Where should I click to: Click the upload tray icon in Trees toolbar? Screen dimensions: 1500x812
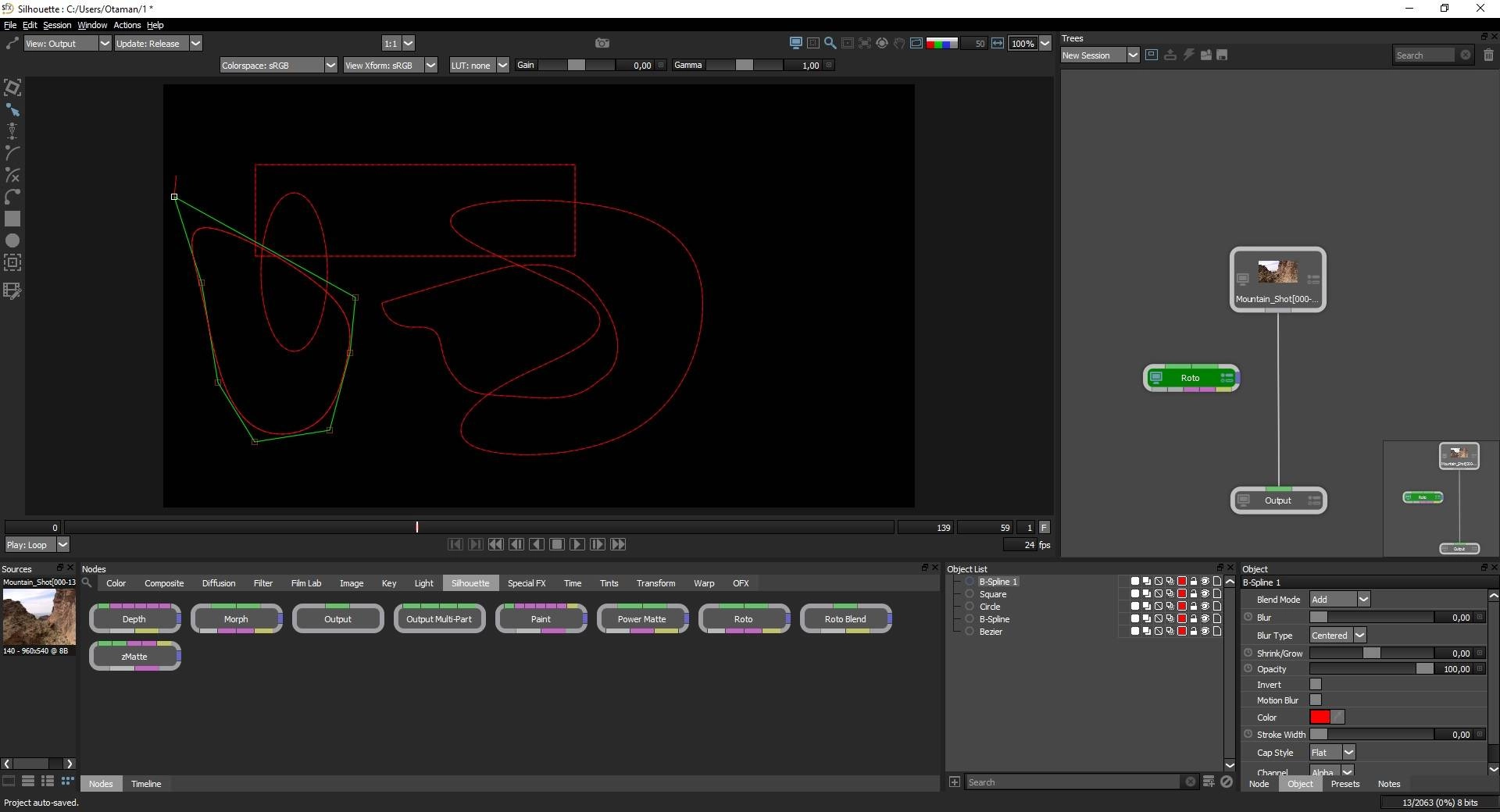[x=1170, y=55]
